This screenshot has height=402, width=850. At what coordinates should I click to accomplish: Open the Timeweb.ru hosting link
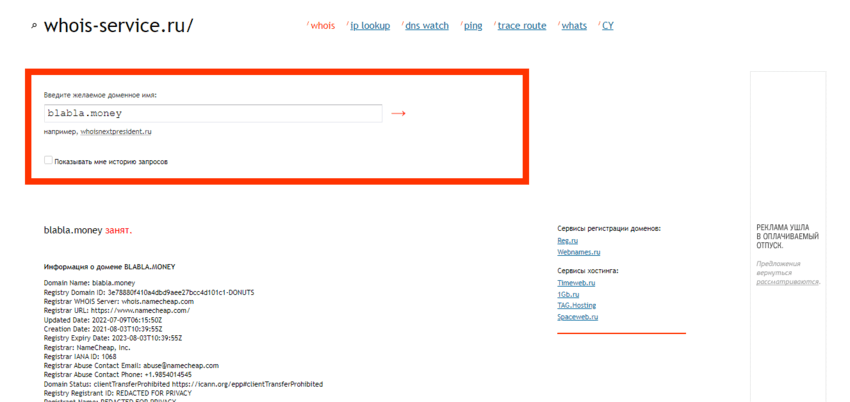[576, 283]
